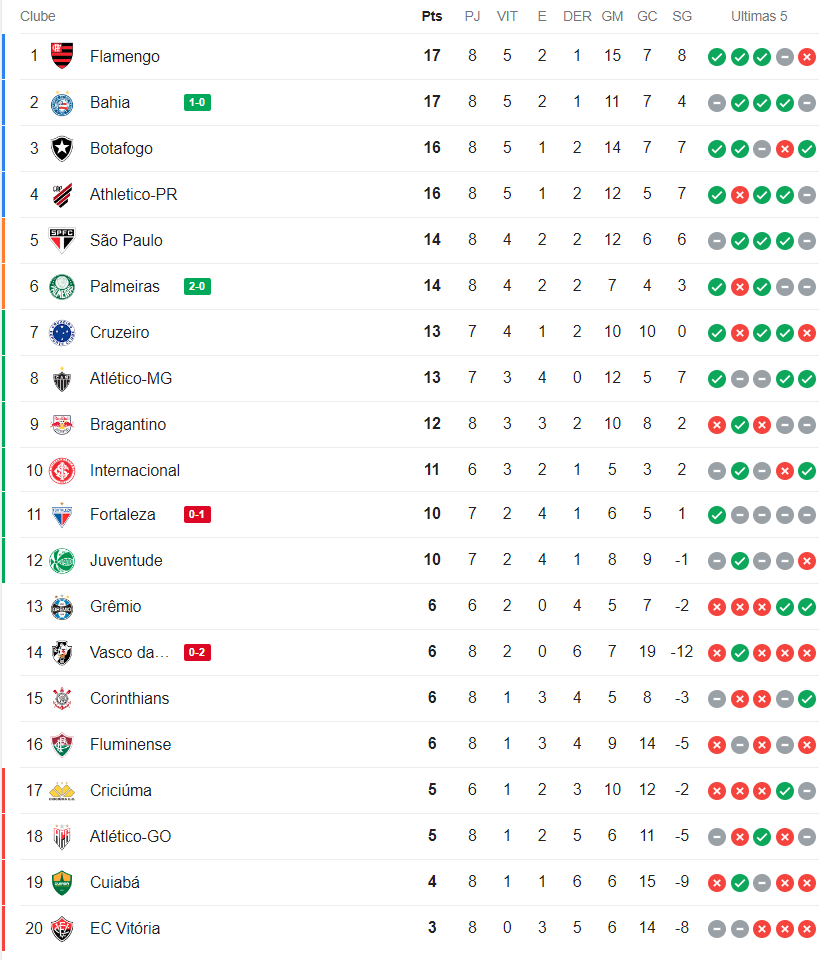Click the Internacional red crest icon
Image resolution: width=834 pixels, height=960 pixels.
tap(62, 470)
